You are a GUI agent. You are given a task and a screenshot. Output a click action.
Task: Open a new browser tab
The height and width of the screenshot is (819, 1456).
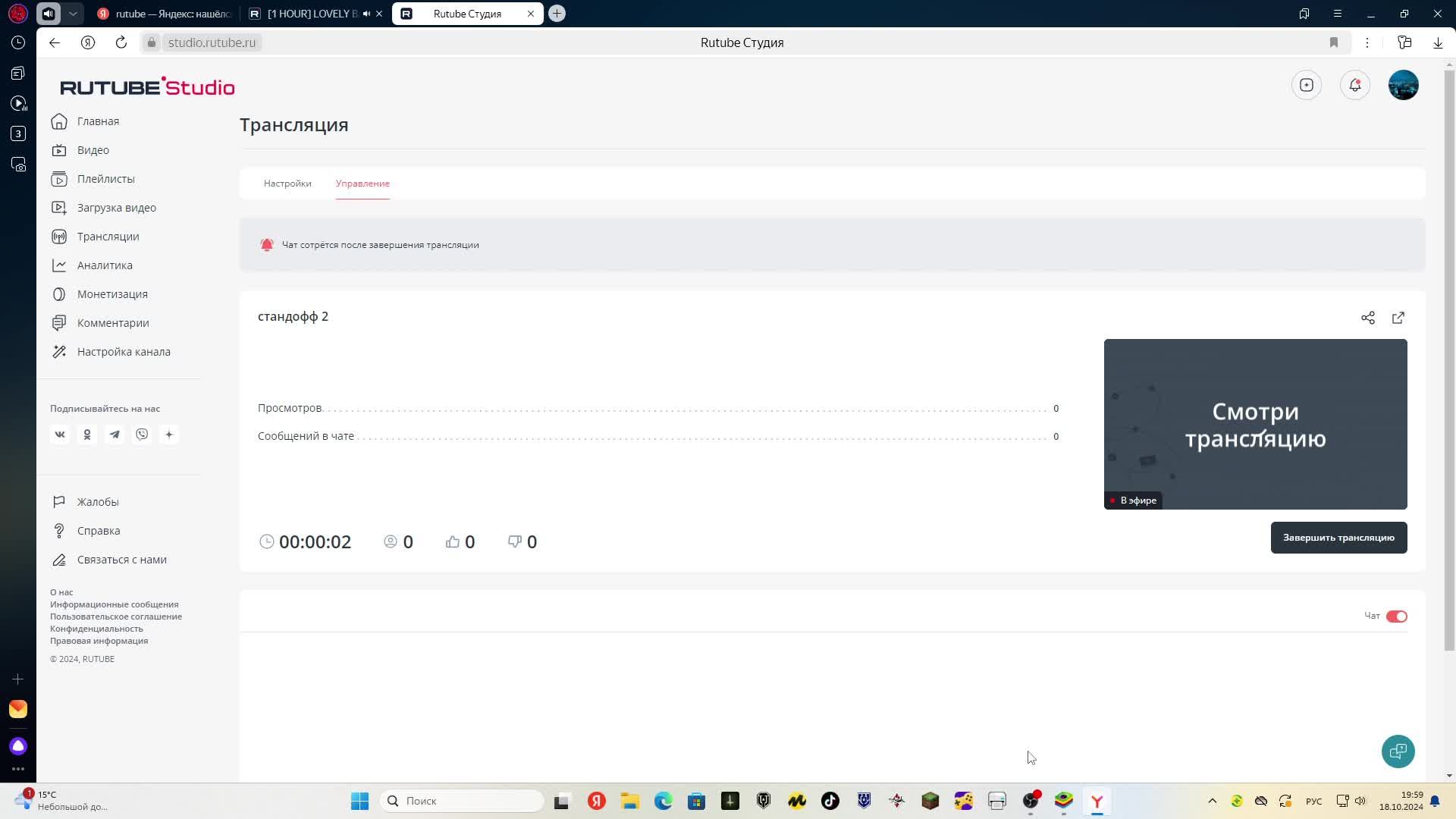(x=557, y=14)
